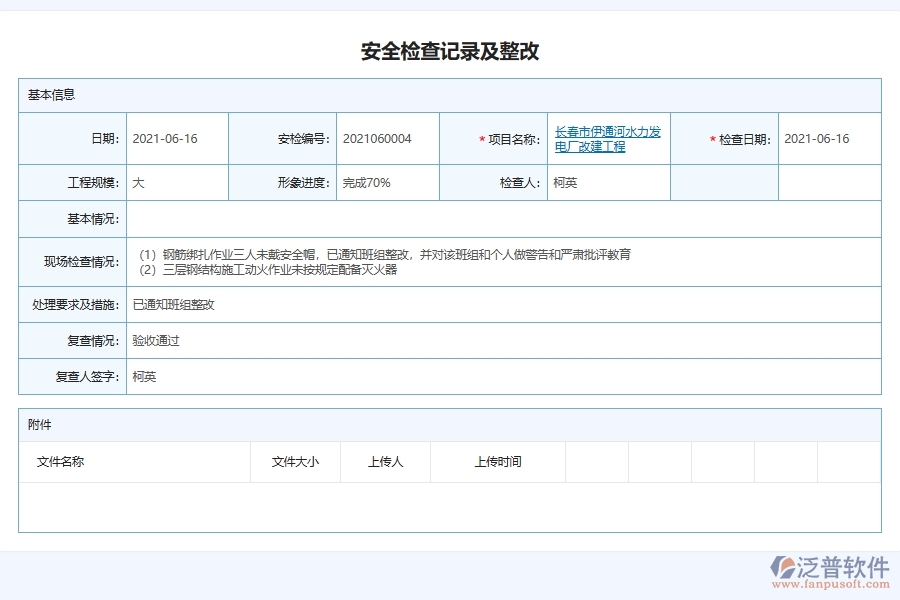Click the 日期 field showing 2021-06-16
Viewport: 900px width, 600px height.
click(x=164, y=139)
